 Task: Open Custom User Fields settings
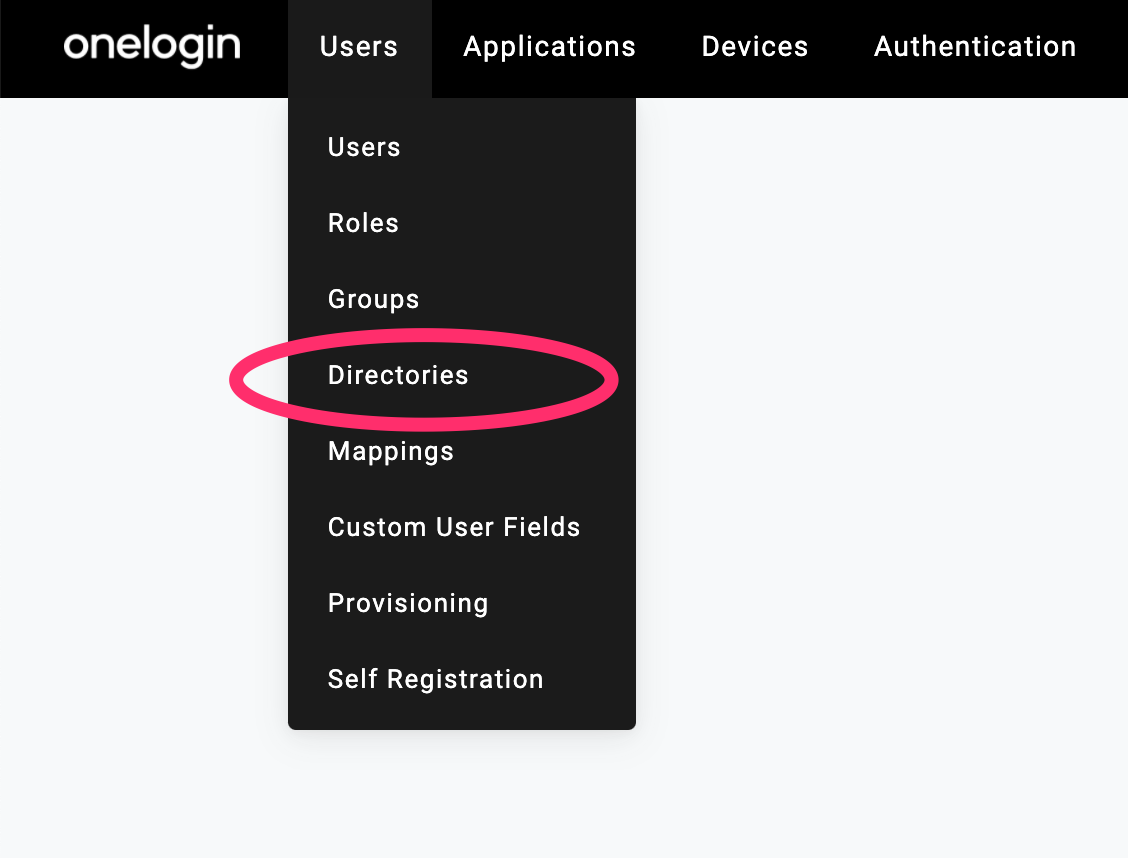454,527
